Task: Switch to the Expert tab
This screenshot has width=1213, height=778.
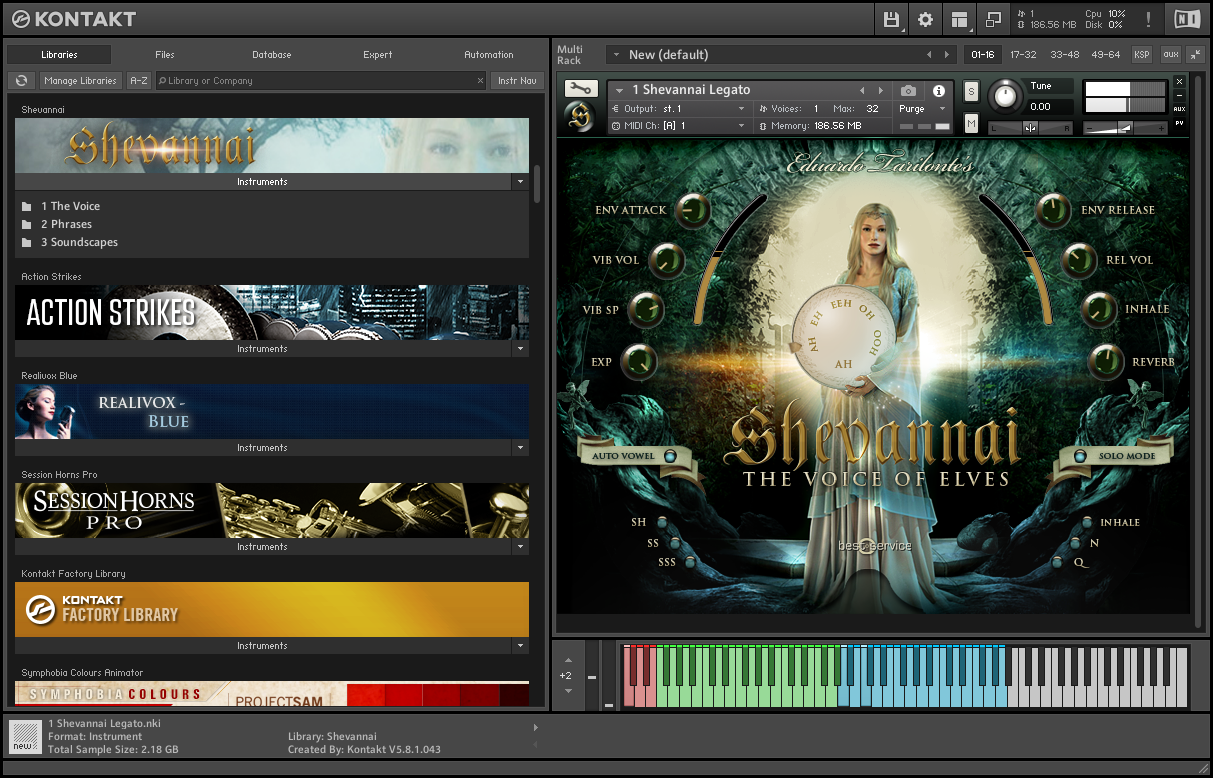Action: (378, 55)
